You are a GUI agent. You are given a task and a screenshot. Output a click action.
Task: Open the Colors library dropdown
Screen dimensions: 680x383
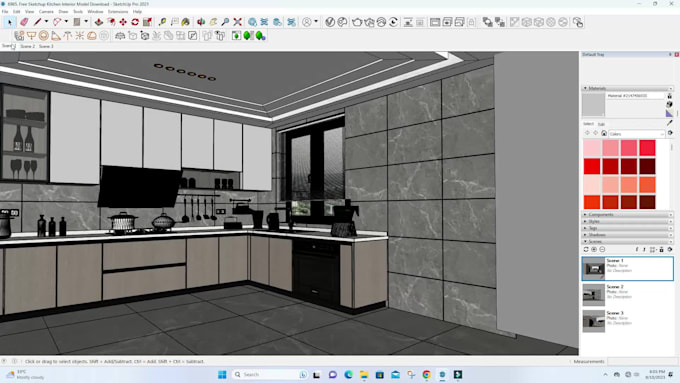click(637, 134)
